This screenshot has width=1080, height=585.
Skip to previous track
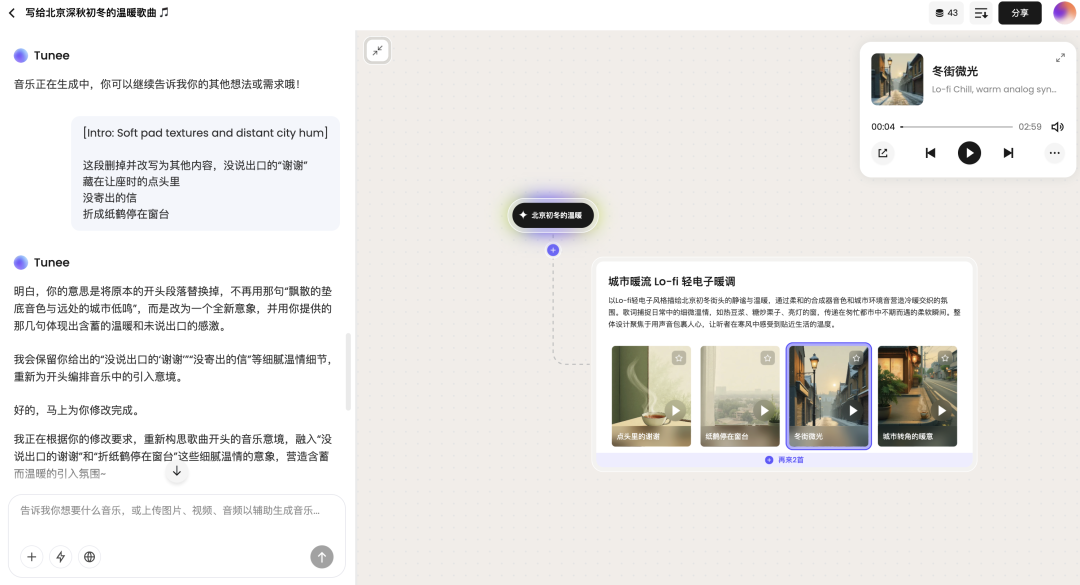(930, 153)
